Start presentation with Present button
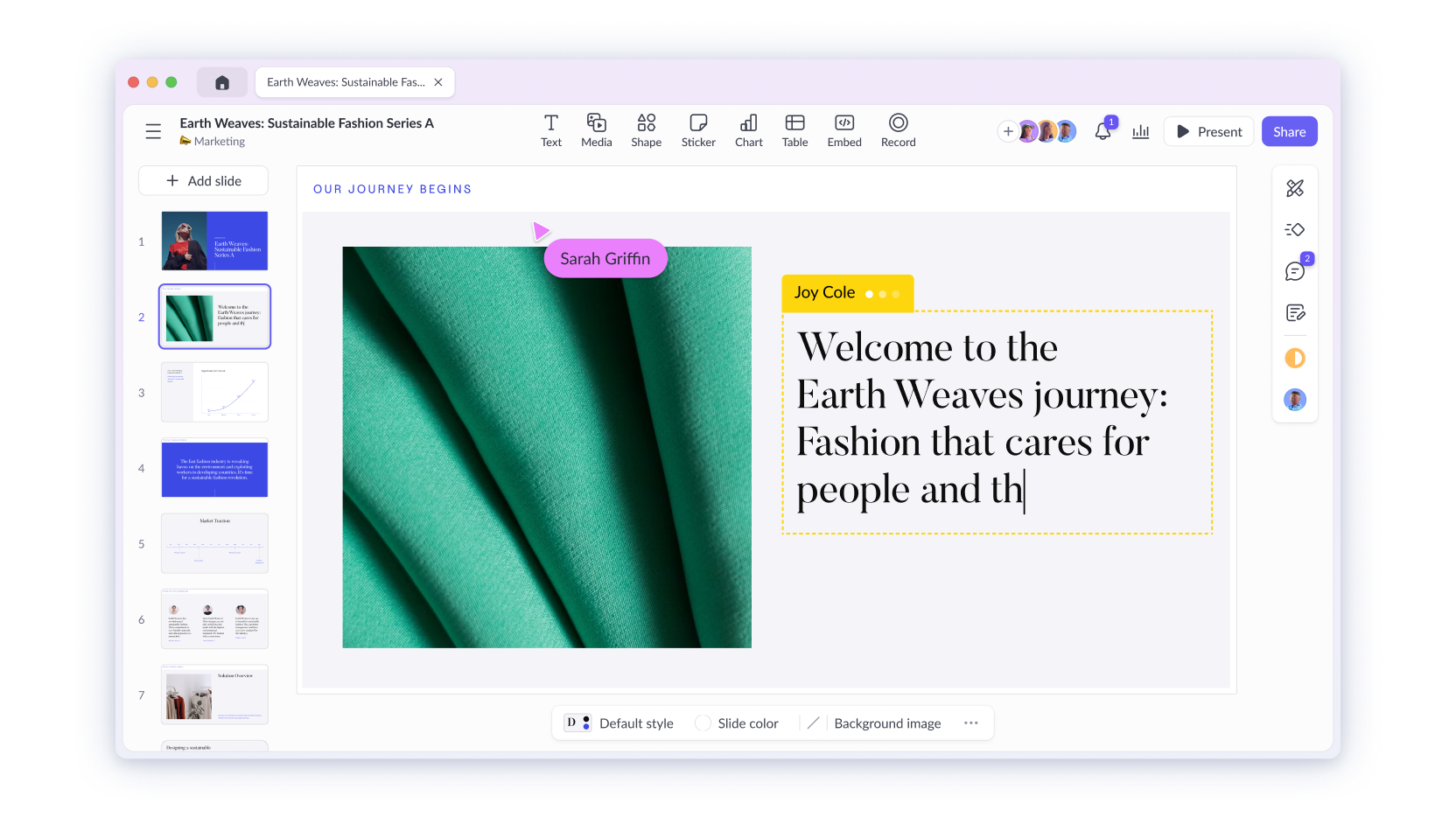 click(x=1209, y=131)
